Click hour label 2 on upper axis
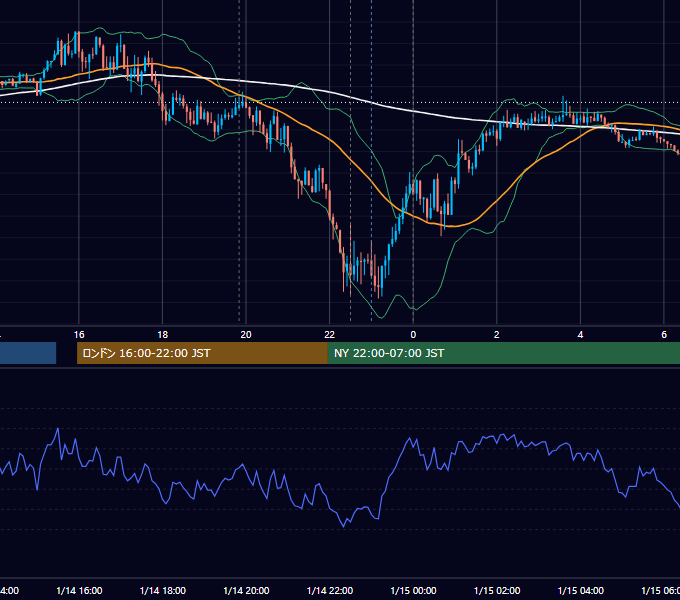Image resolution: width=680 pixels, height=600 pixels. tap(497, 334)
